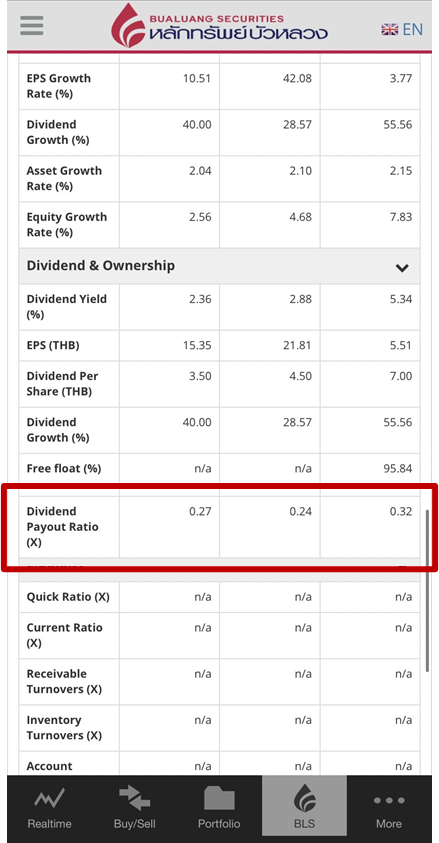This screenshot has width=439, height=843.
Task: Open the Buy/Sell arrows icon
Action: point(134,798)
